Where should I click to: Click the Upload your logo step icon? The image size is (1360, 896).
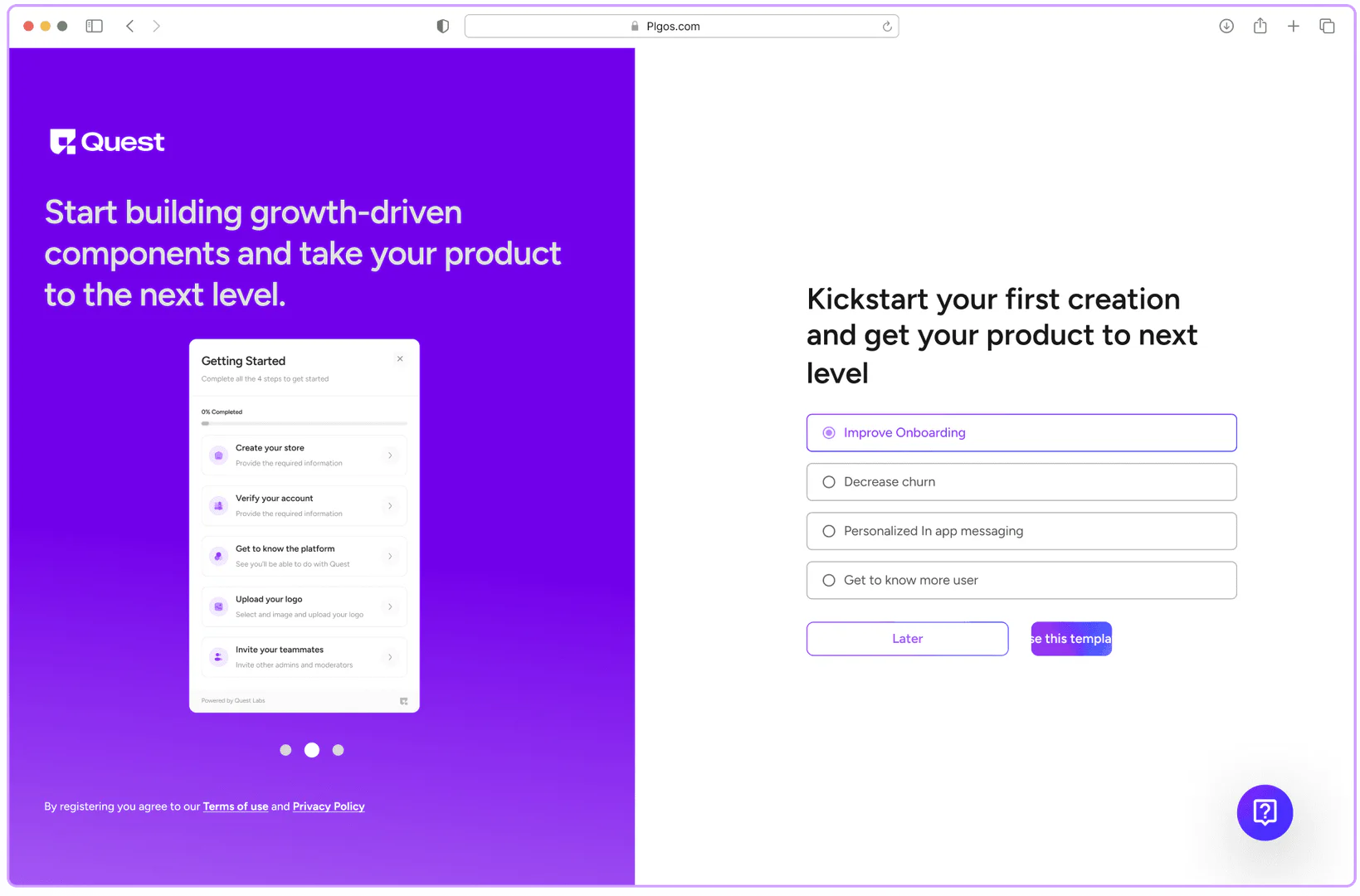point(217,606)
